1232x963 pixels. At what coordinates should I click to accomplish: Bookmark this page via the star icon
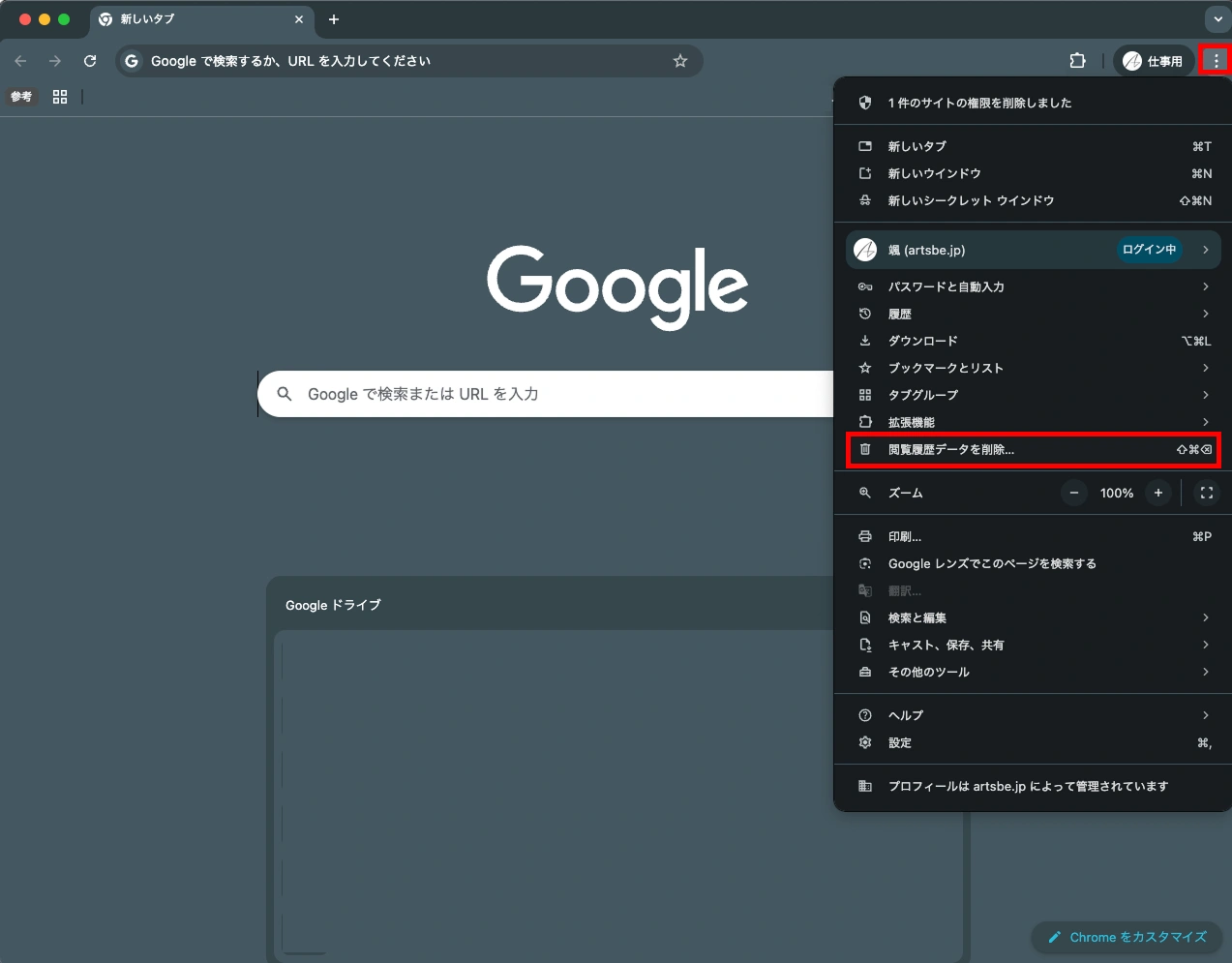point(680,60)
